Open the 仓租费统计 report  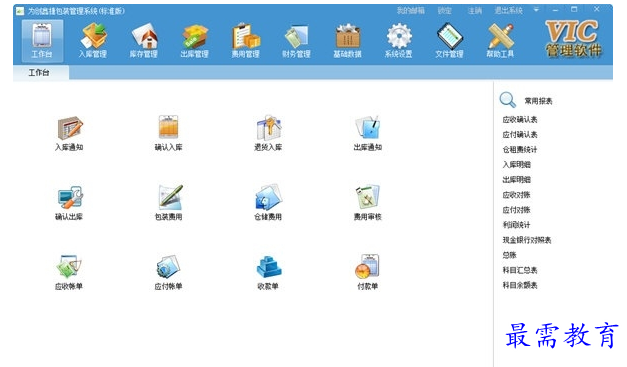coord(520,150)
